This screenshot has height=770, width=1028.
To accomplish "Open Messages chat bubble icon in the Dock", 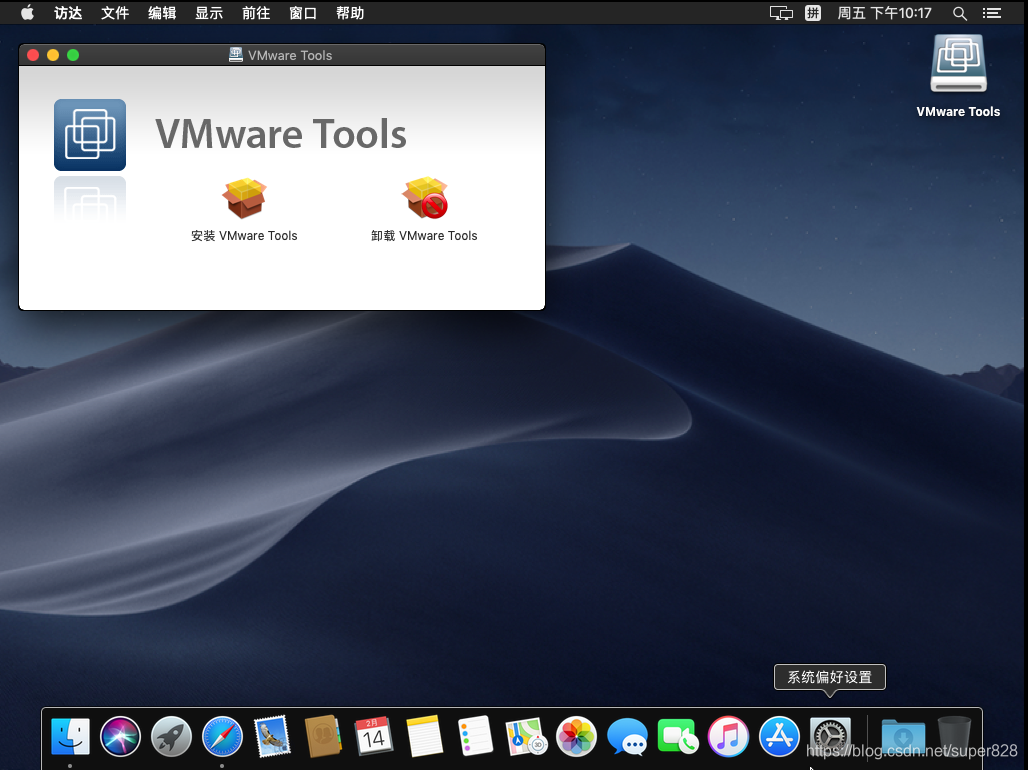I will click(627, 736).
